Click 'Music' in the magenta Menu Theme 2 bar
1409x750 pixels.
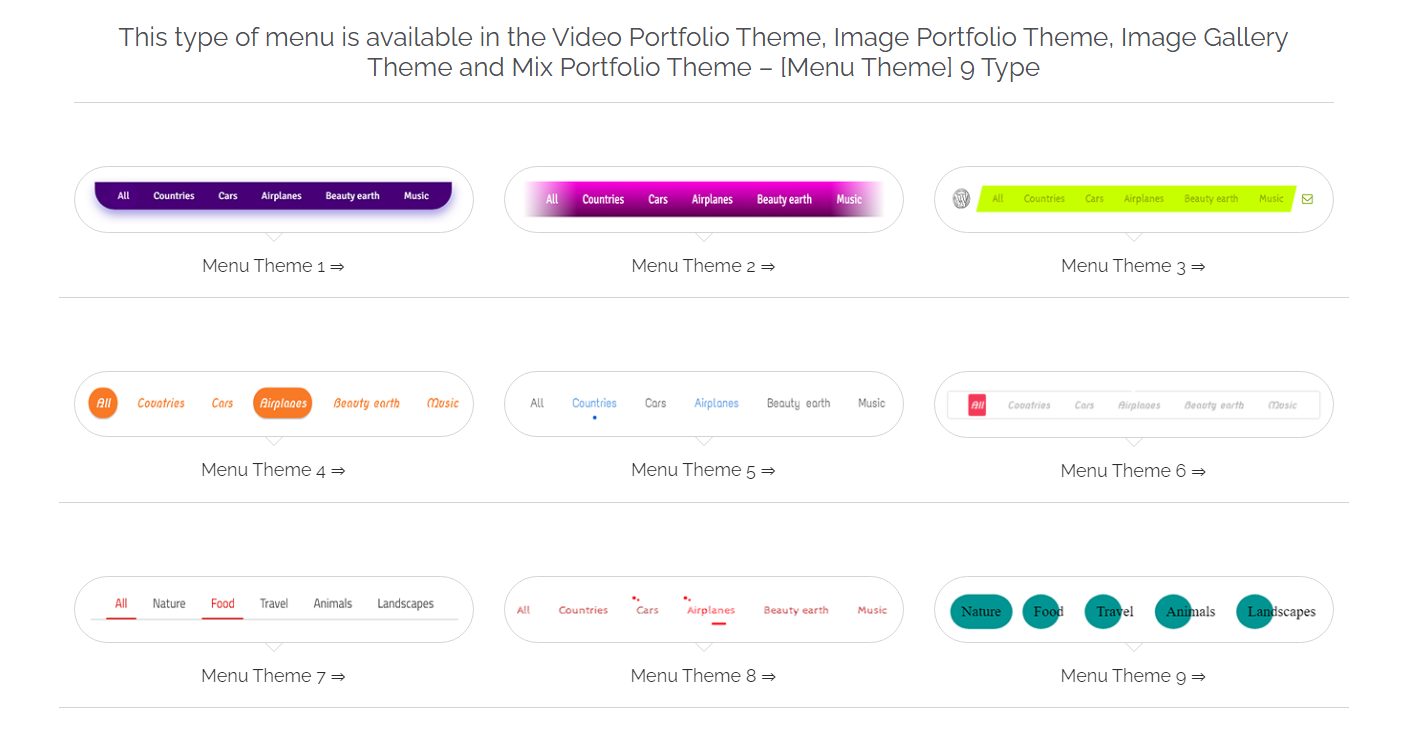coord(849,200)
